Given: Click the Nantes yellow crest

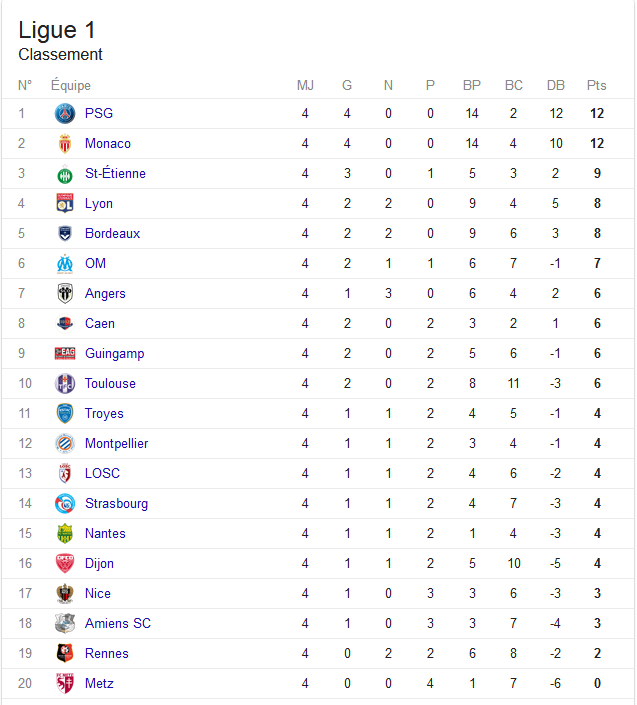Looking at the screenshot, I should (65, 533).
